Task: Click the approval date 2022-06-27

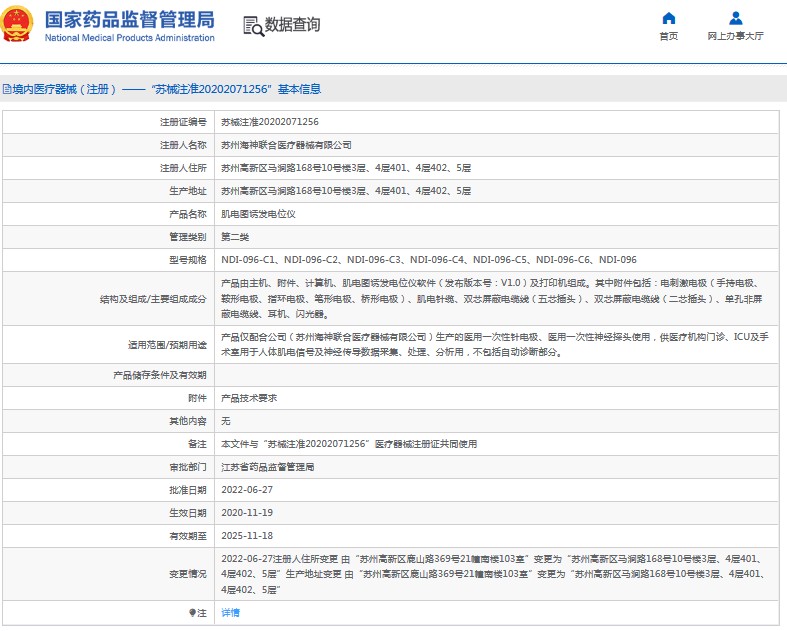Action: 246,490
